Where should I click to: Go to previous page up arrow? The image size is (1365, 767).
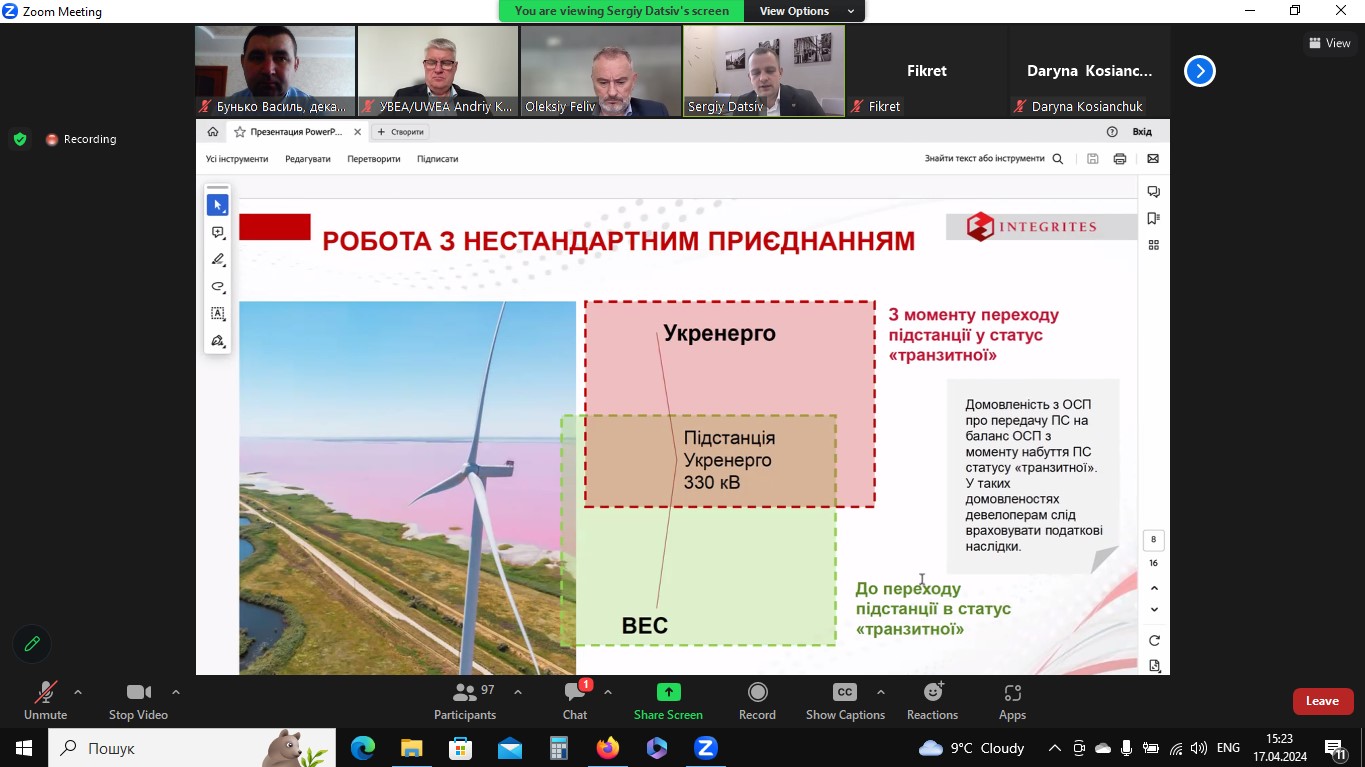click(1154, 588)
